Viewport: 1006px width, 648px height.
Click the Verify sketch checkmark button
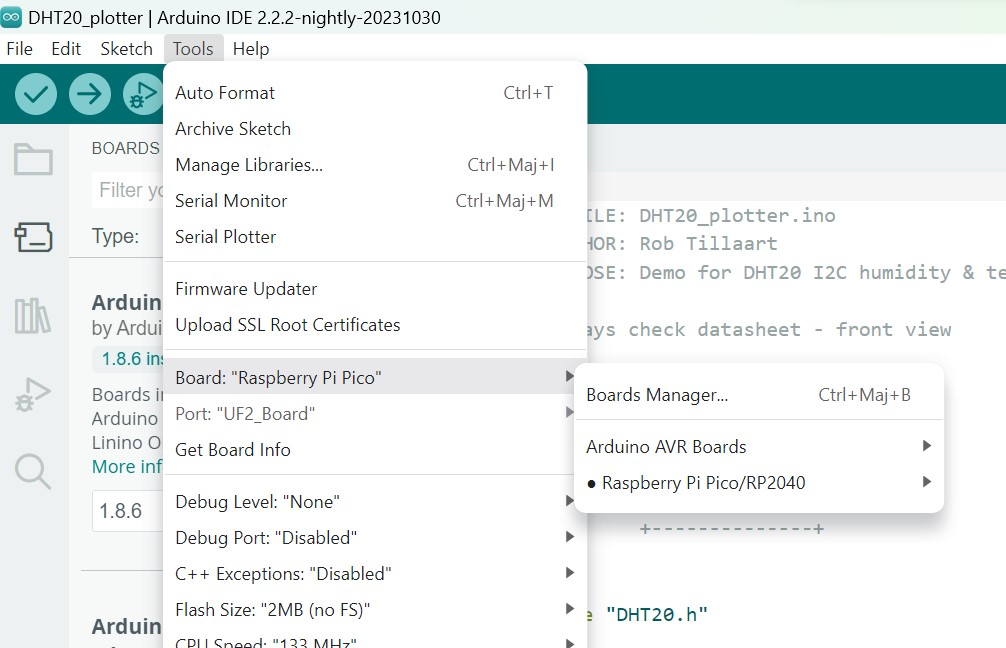[36, 94]
